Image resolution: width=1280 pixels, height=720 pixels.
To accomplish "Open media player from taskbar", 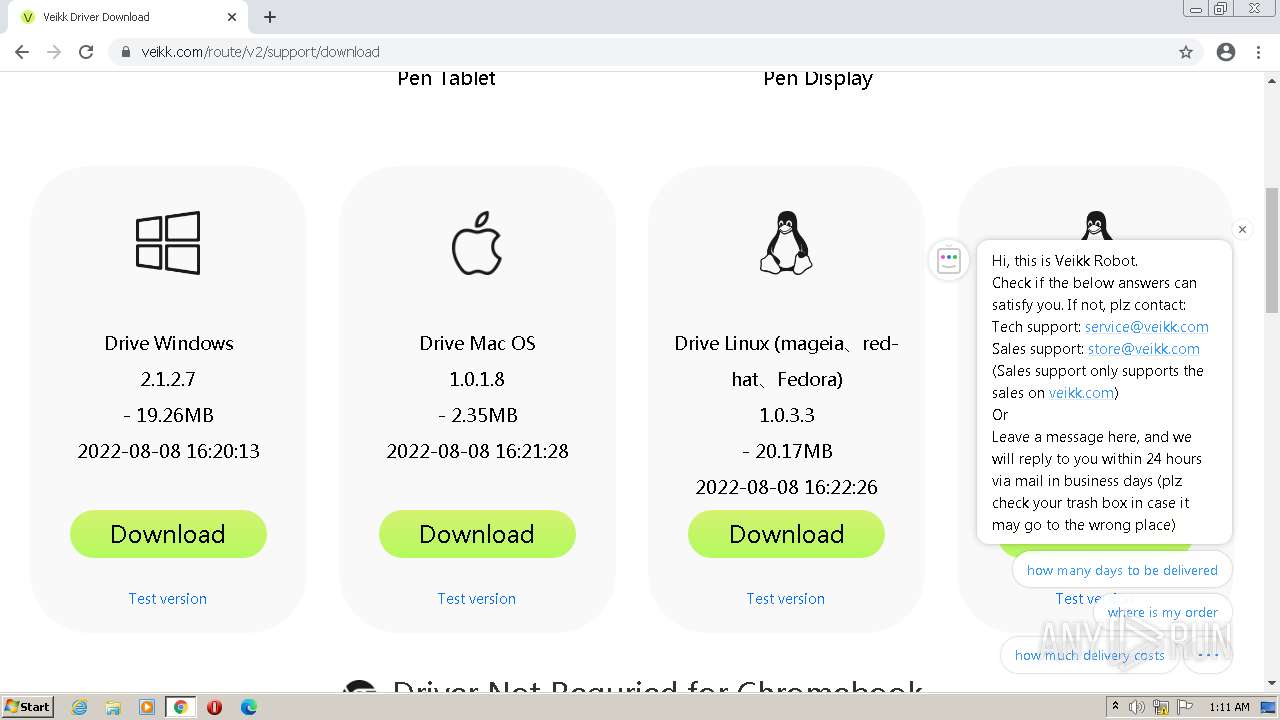I will coord(147,707).
